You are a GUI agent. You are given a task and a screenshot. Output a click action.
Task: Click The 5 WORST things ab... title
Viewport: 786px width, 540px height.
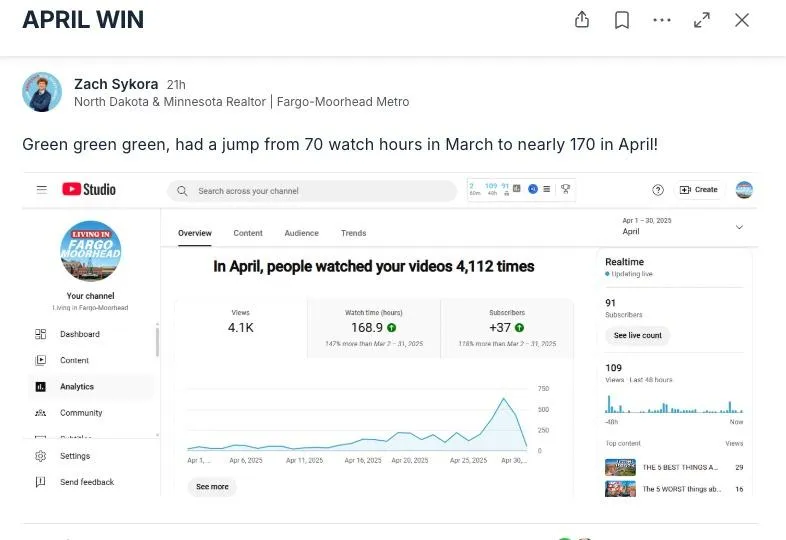(682, 489)
